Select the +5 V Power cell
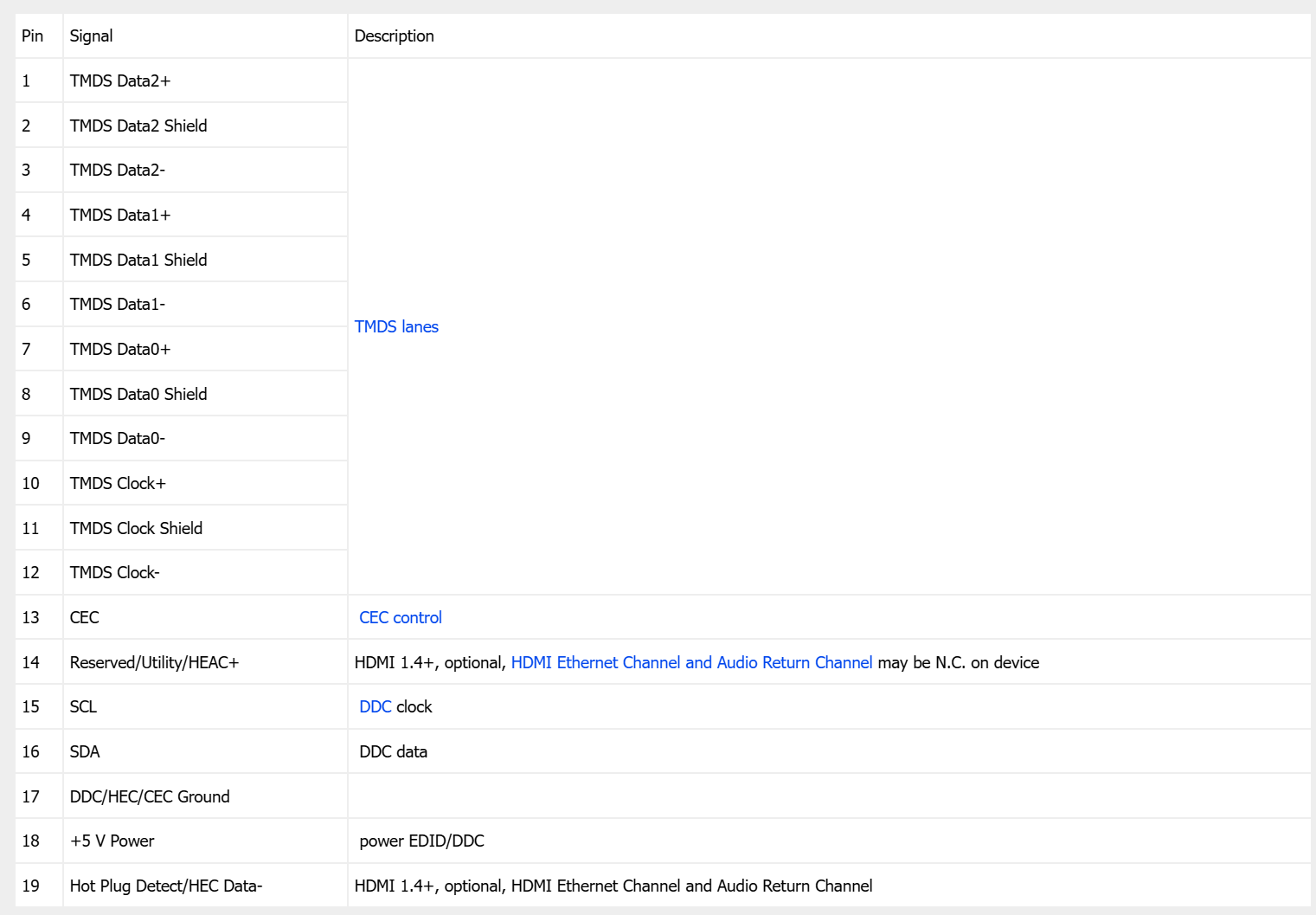The height and width of the screenshot is (915, 1316). point(112,841)
